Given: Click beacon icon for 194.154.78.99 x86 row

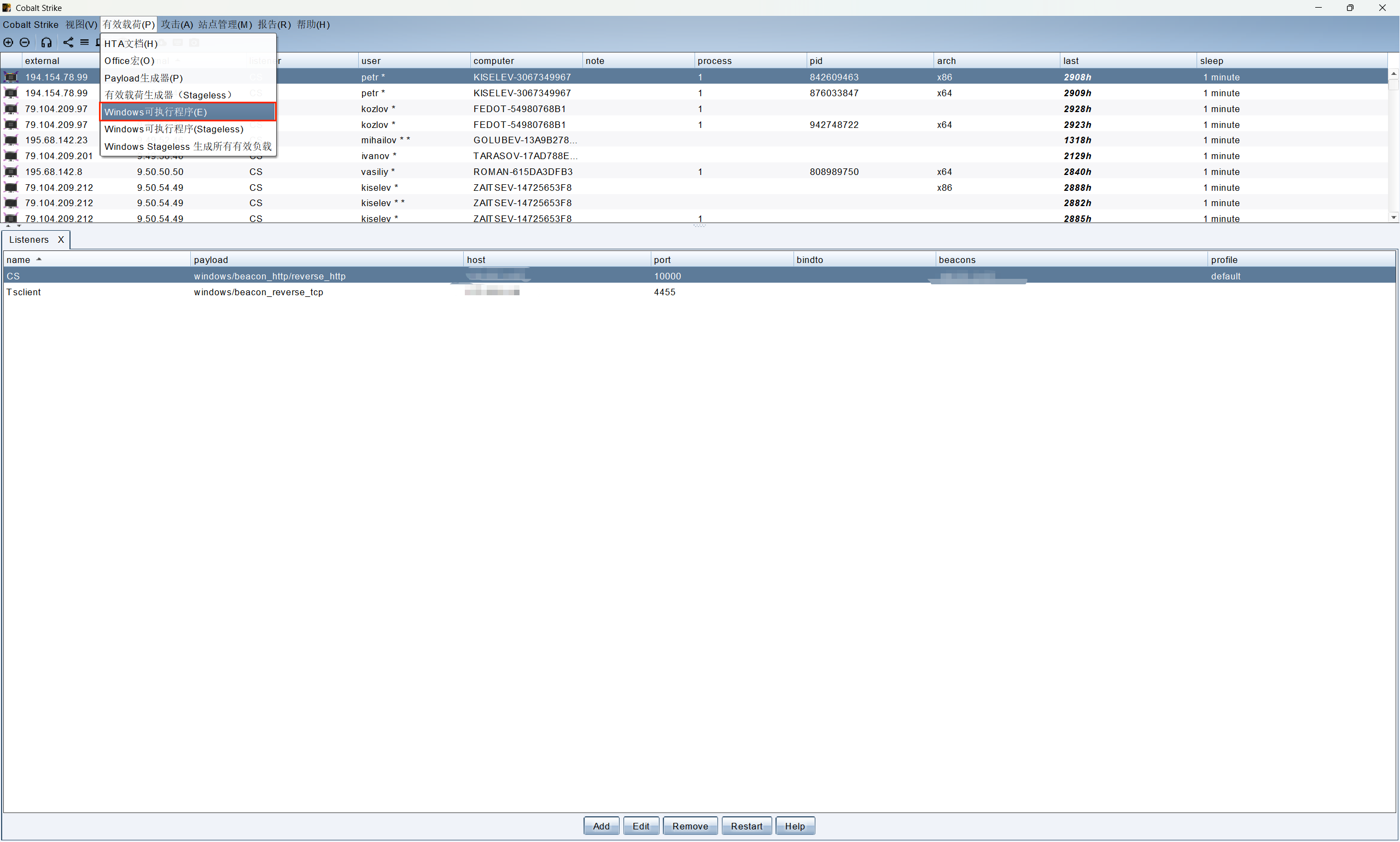Looking at the screenshot, I should (11, 77).
